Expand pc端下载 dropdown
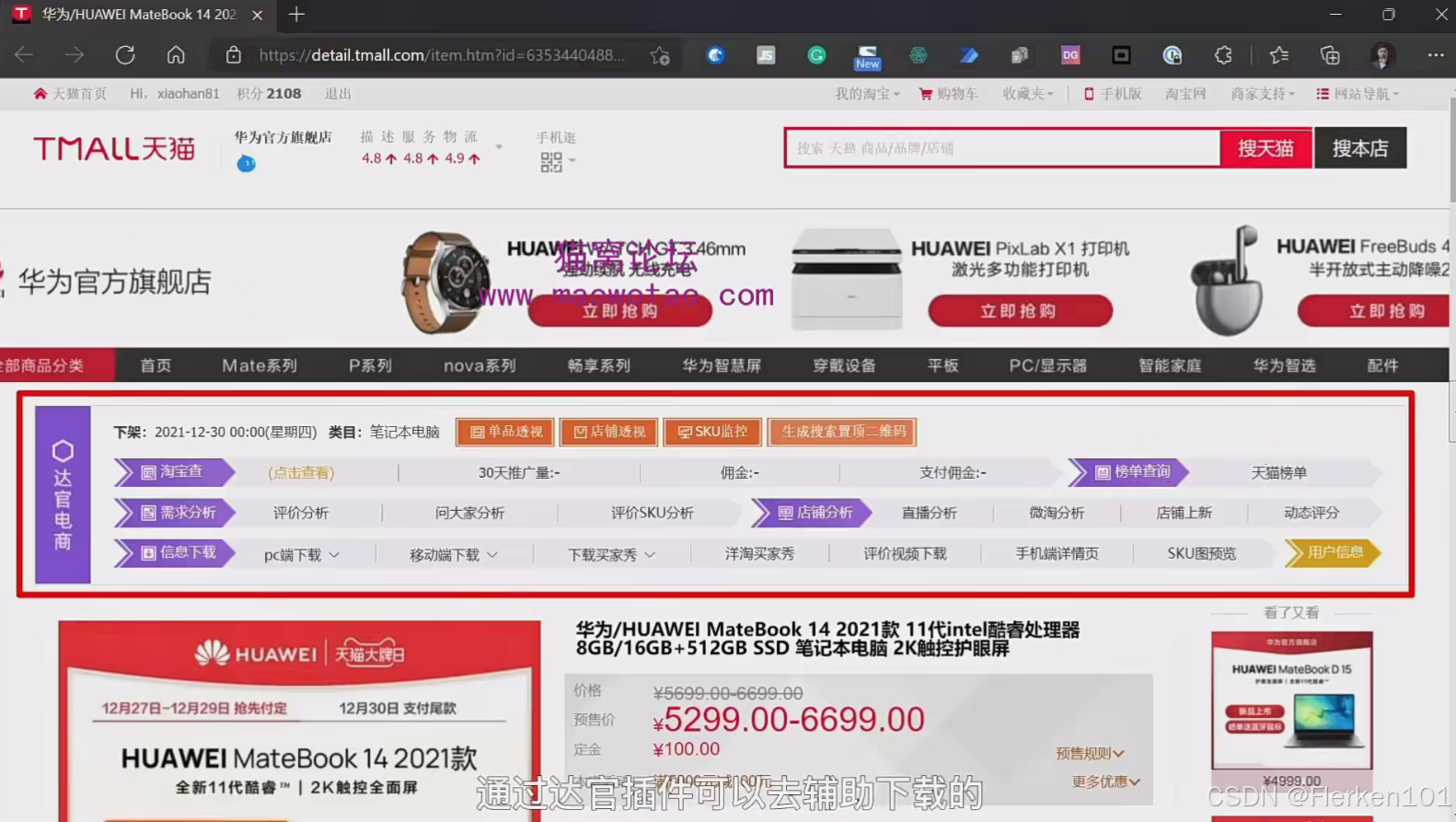 [x=302, y=555]
